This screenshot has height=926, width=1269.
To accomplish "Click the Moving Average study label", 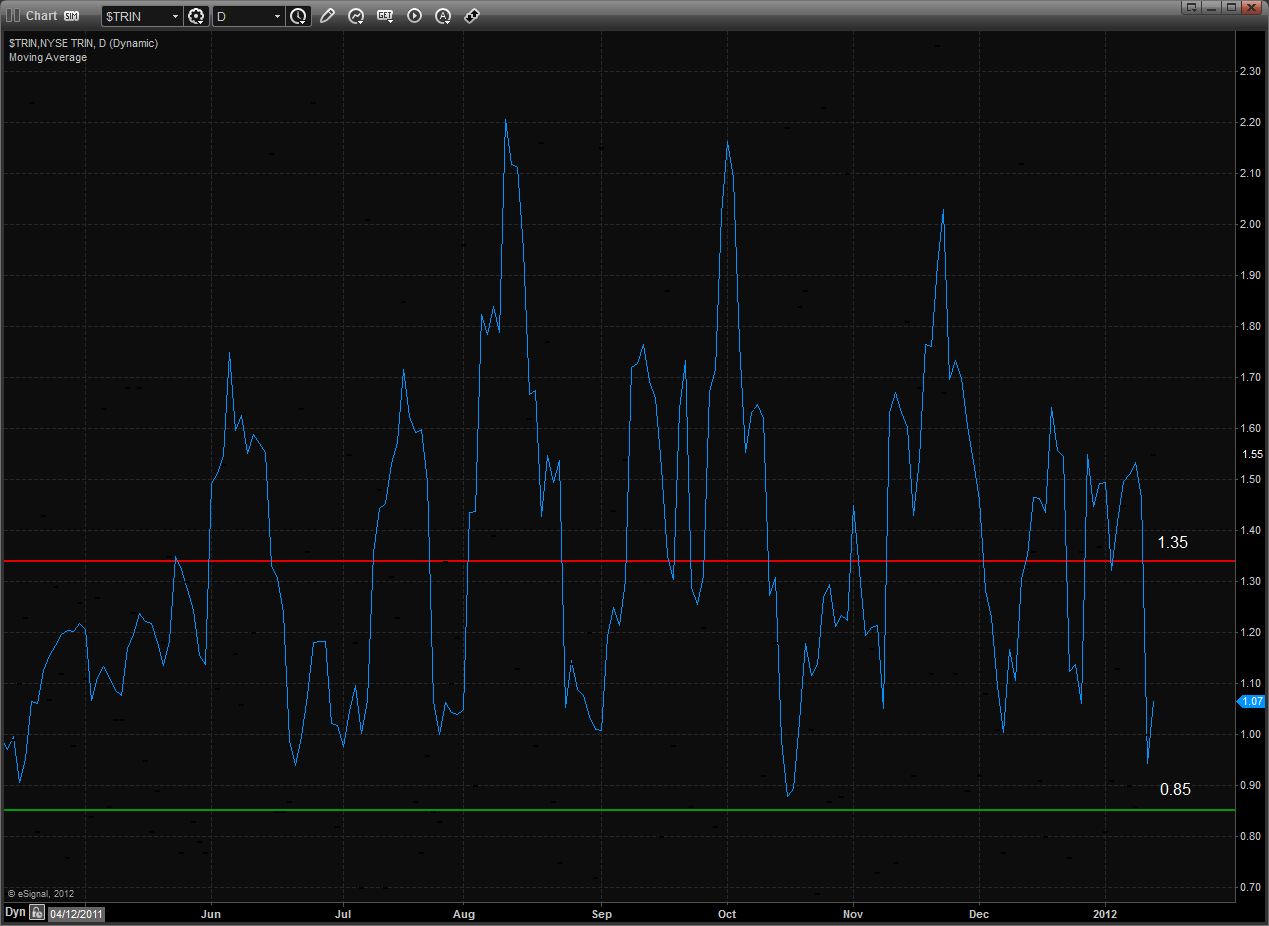I will point(48,57).
